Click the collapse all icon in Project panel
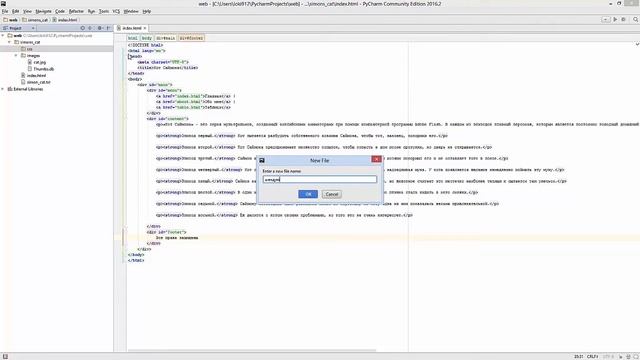The width and height of the screenshot is (640, 360). pyautogui.click(x=90, y=28)
